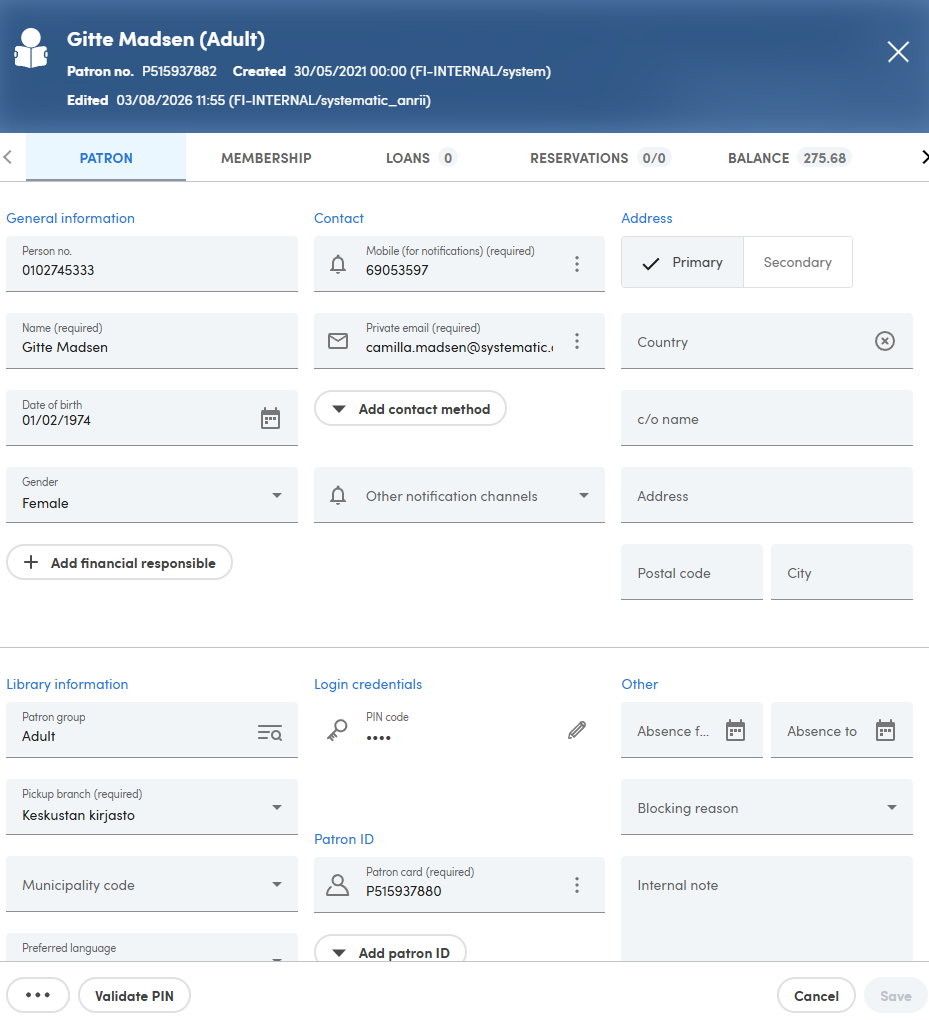Click the Validate PIN button
Screen dimensions: 929x1020
click(x=134, y=995)
